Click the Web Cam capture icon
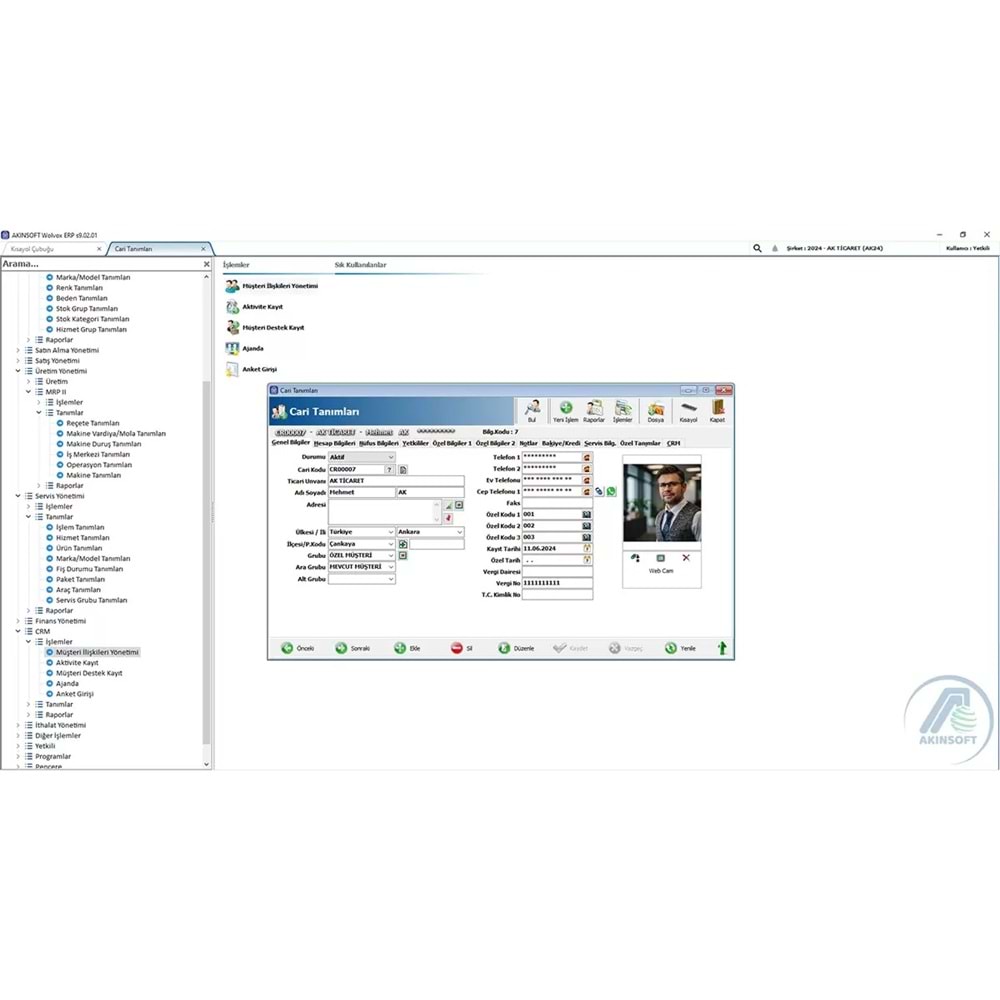This screenshot has height=1000, width=1000. pos(659,556)
